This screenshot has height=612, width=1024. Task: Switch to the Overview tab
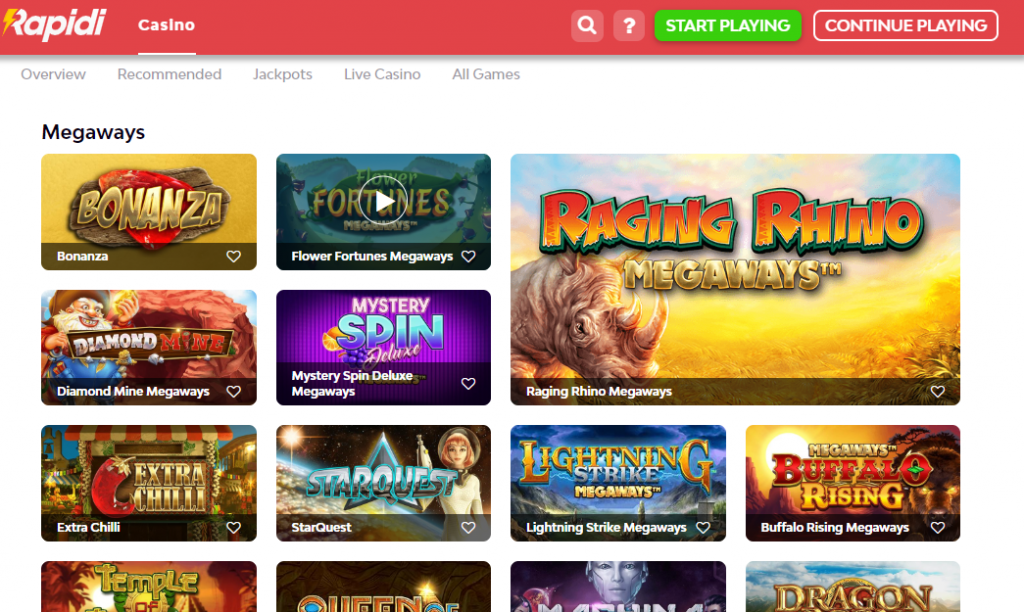click(x=53, y=74)
